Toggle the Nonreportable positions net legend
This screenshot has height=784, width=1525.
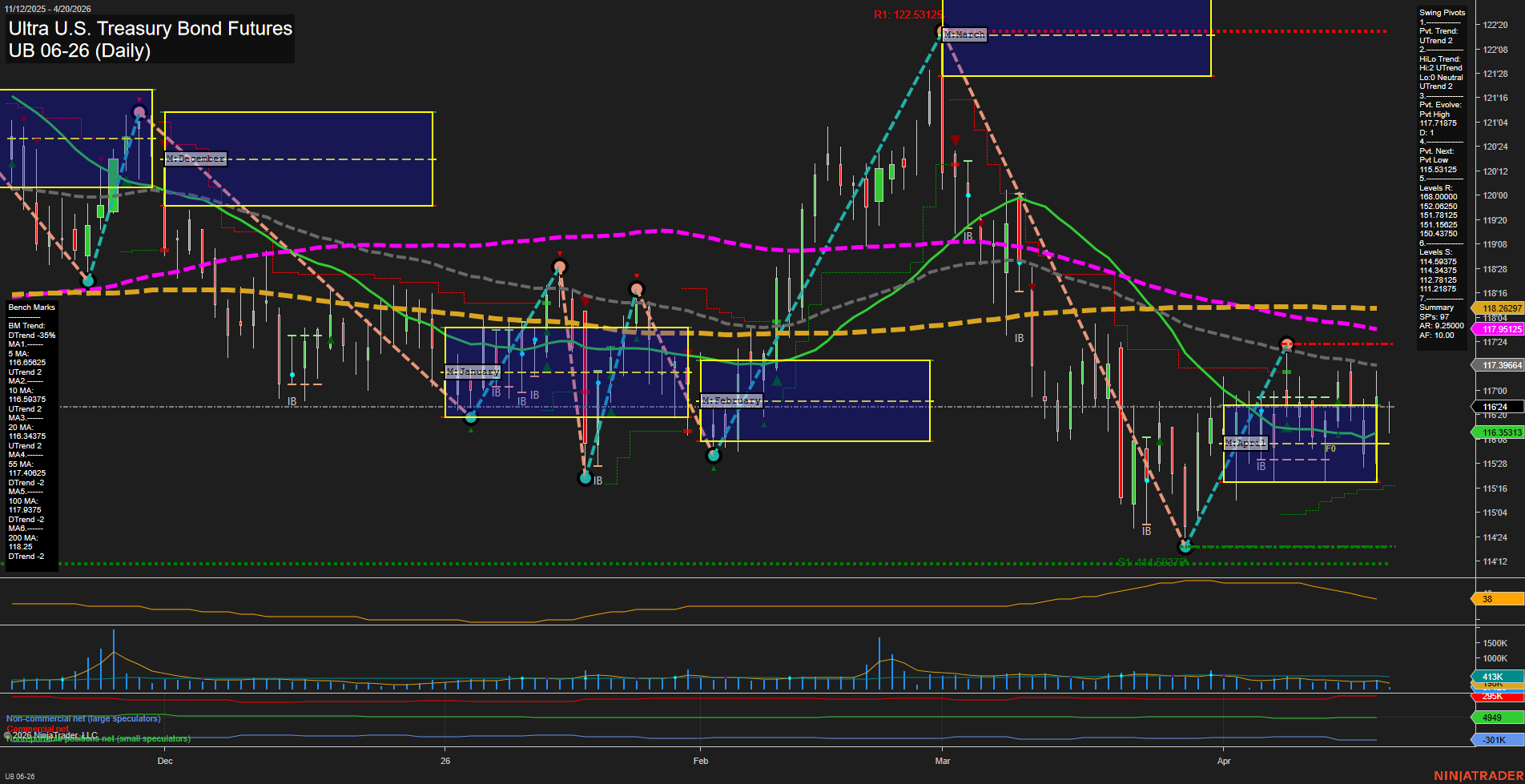(x=98, y=739)
